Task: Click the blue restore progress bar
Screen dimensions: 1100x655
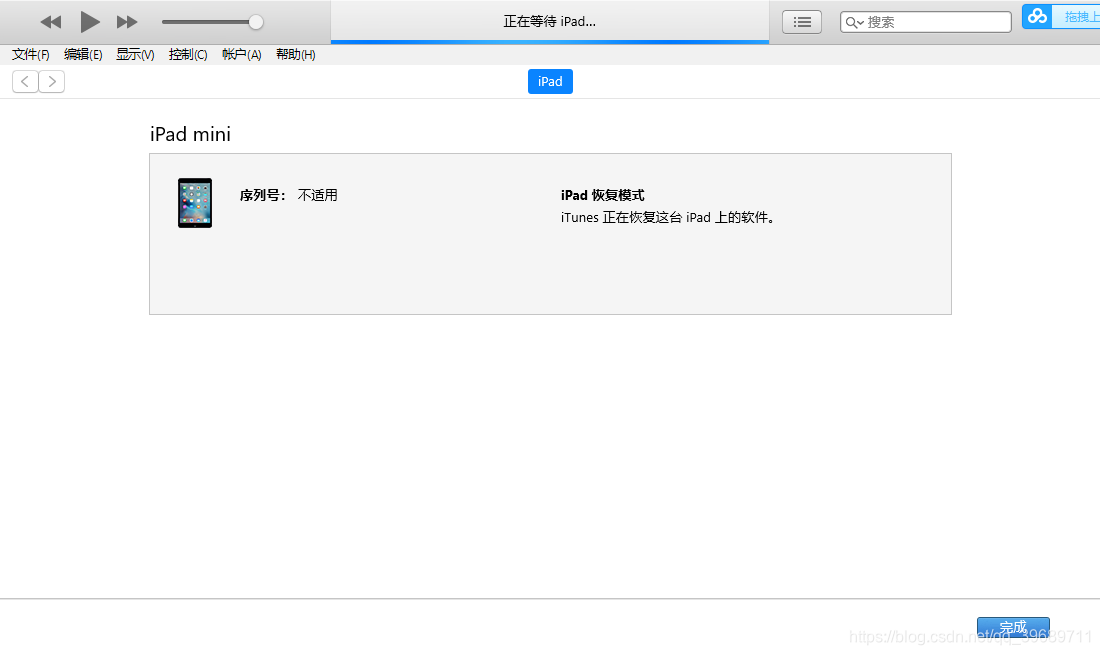Action: (550, 42)
